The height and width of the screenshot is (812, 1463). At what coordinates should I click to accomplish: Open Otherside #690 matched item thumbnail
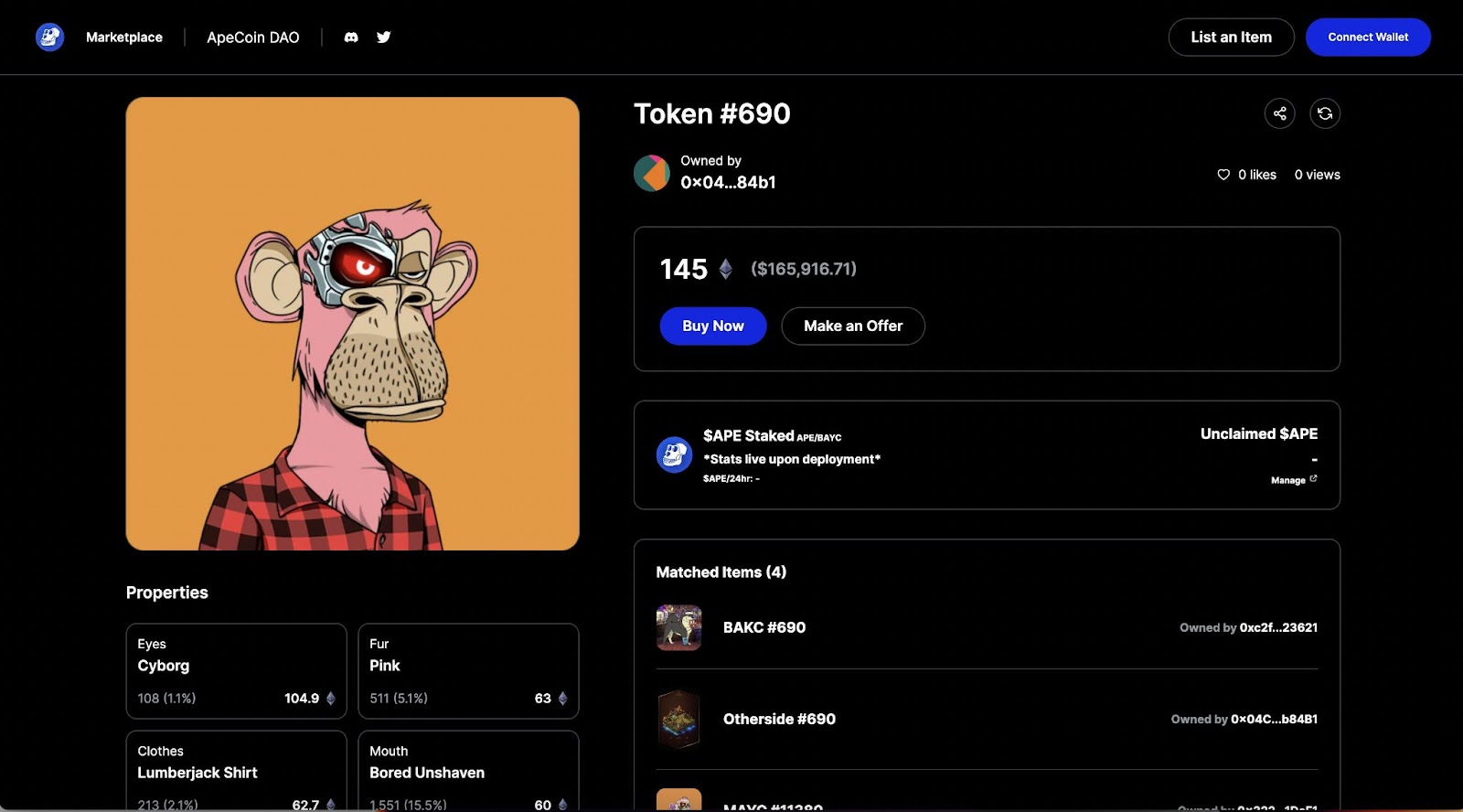pyautogui.click(x=678, y=720)
